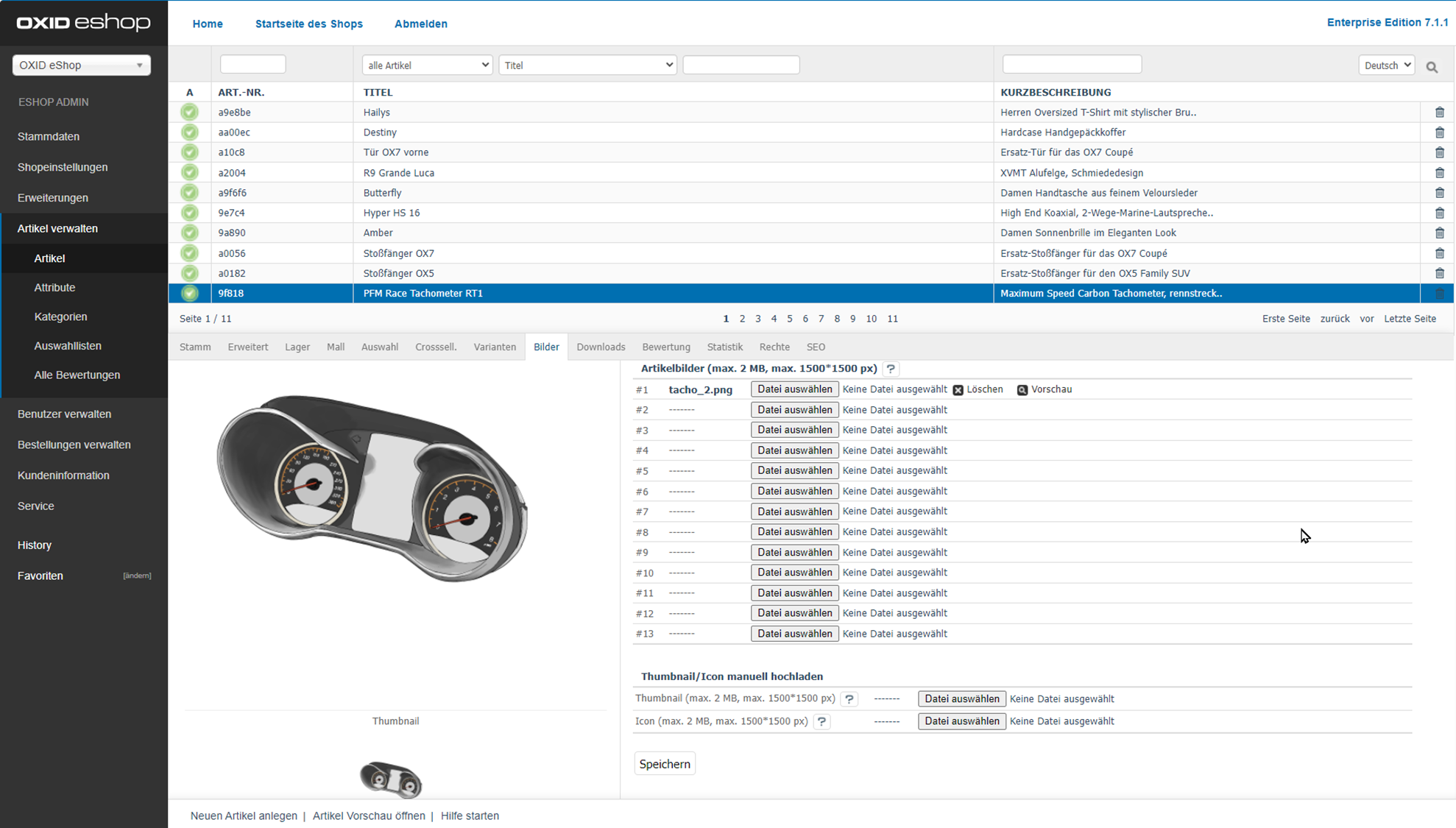The image size is (1456, 828).
Task: Click trash icon for Butterfly row
Action: tap(1439, 193)
